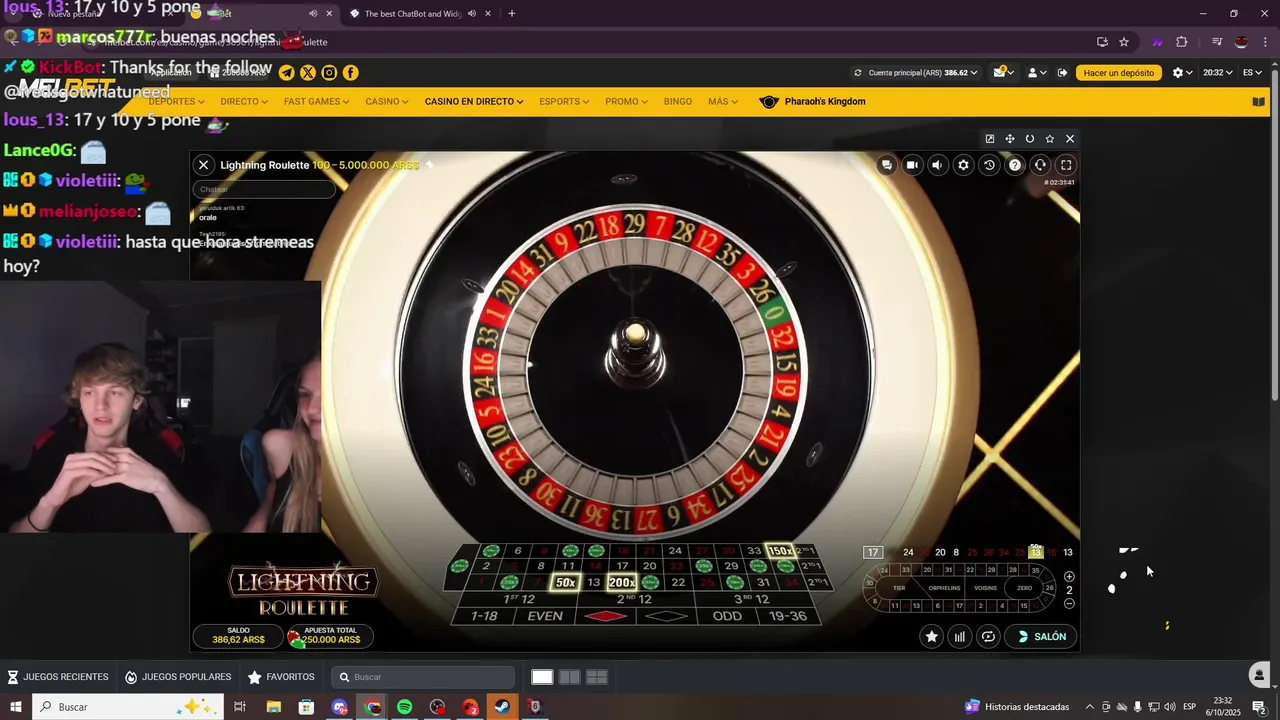Open MelBet Facebook social icon
The height and width of the screenshot is (720, 1280).
tap(351, 72)
